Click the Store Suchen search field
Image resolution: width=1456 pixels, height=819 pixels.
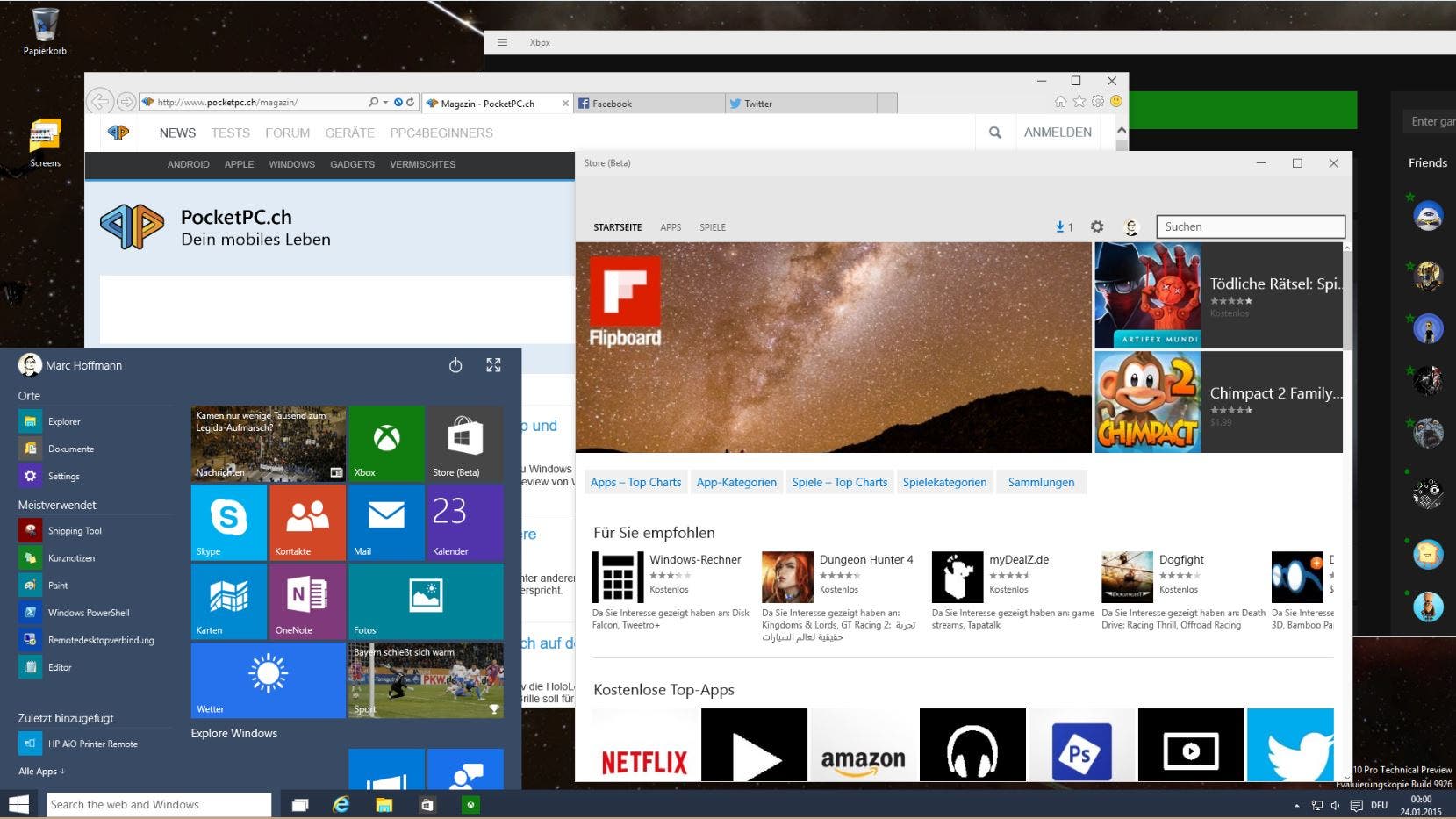click(x=1251, y=226)
